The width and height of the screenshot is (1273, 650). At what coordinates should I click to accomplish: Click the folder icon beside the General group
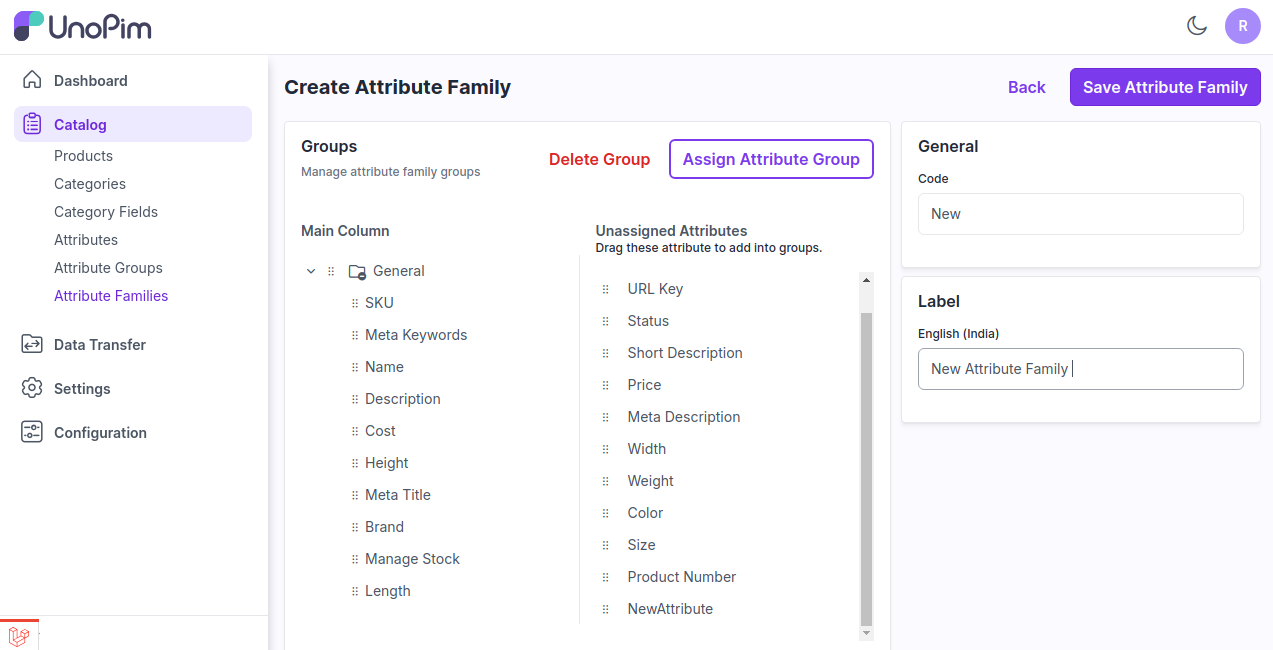pyautogui.click(x=356, y=270)
